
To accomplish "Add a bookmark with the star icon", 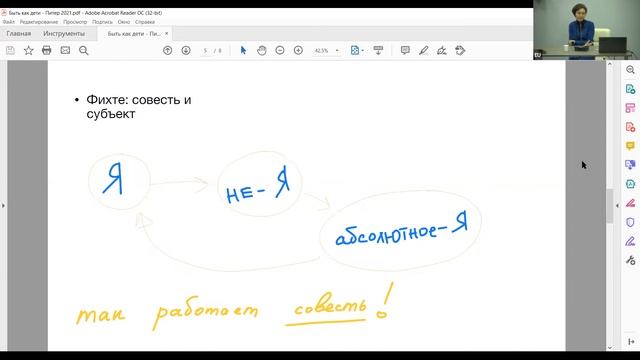I will [29, 50].
